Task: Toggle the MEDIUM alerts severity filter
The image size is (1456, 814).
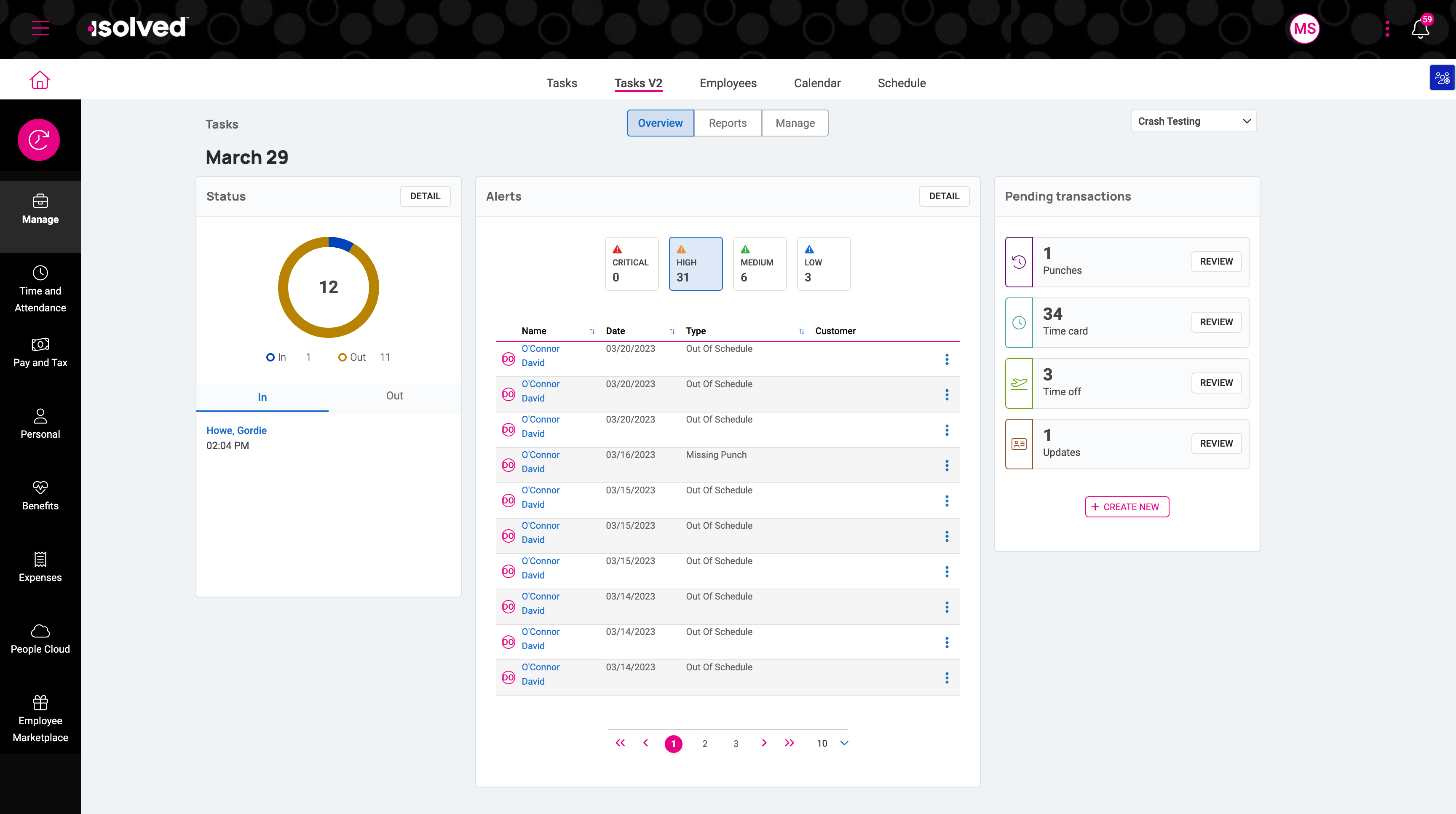Action: pos(759,263)
